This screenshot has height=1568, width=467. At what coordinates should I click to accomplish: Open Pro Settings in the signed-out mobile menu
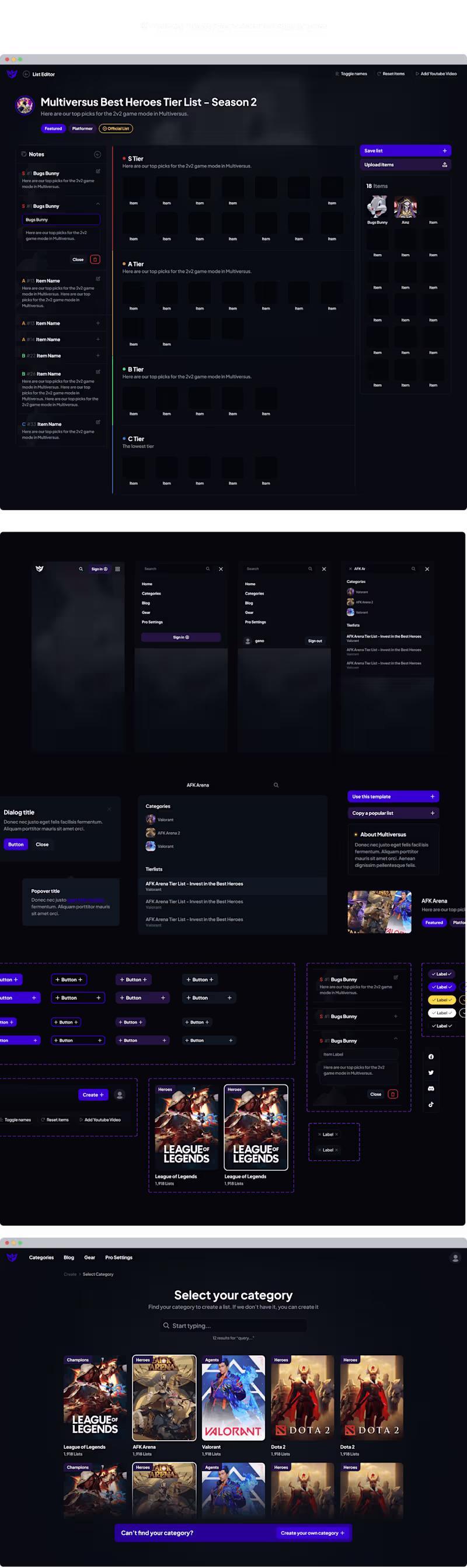(152, 622)
